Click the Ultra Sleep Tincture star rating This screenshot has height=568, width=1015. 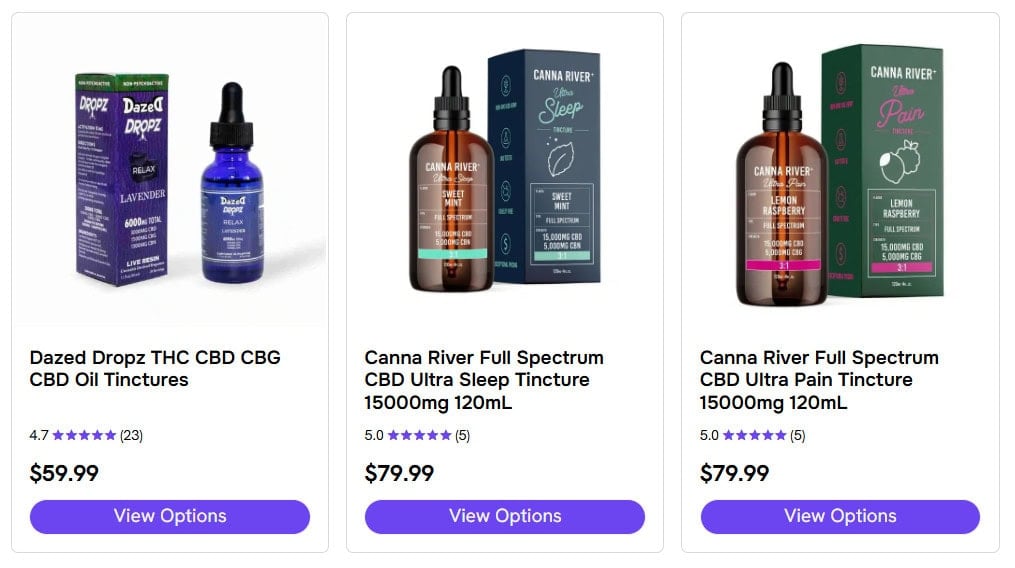[x=419, y=435]
